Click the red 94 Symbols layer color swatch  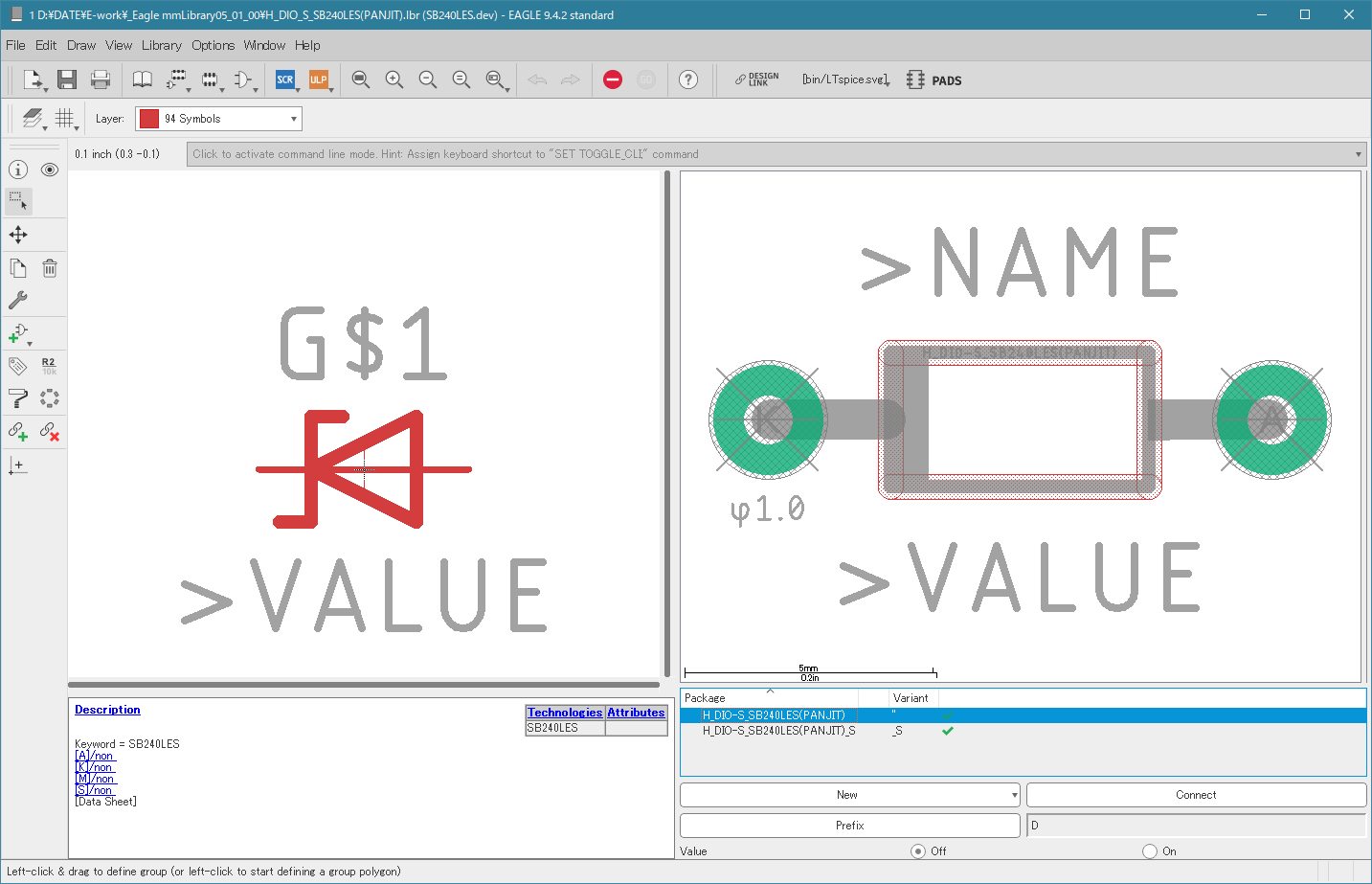[149, 119]
